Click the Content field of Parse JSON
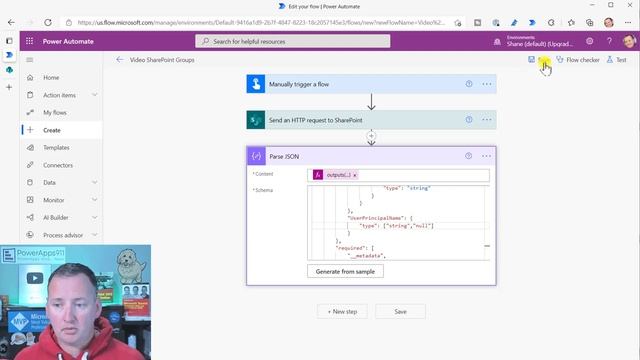Image resolution: width=640 pixels, height=360 pixels. coord(398,175)
